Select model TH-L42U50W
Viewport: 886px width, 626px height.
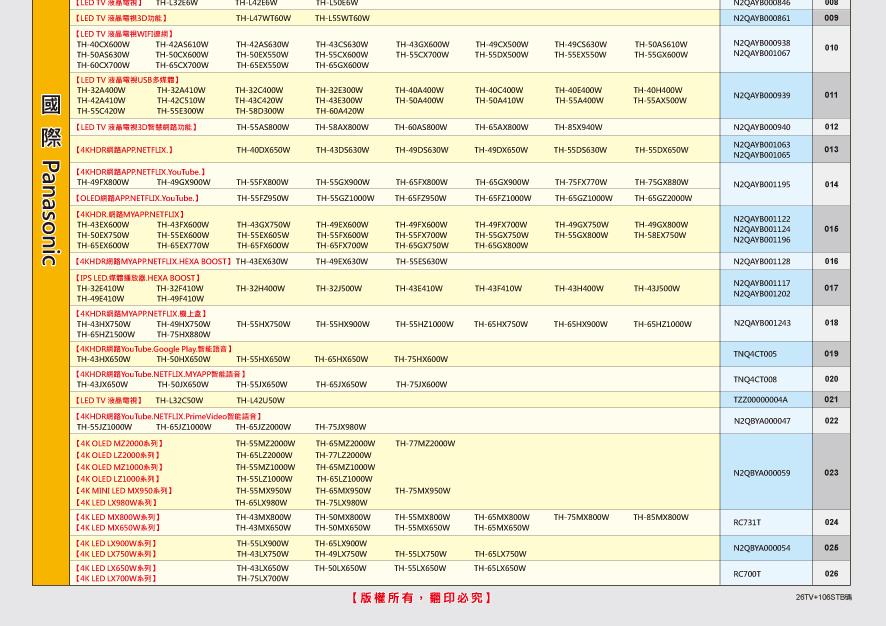(x=260, y=401)
